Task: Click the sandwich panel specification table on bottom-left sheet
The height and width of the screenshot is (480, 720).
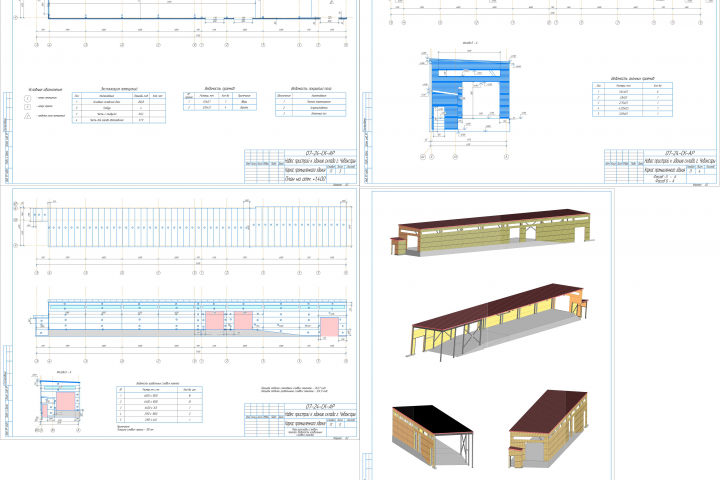Action: tap(159, 404)
